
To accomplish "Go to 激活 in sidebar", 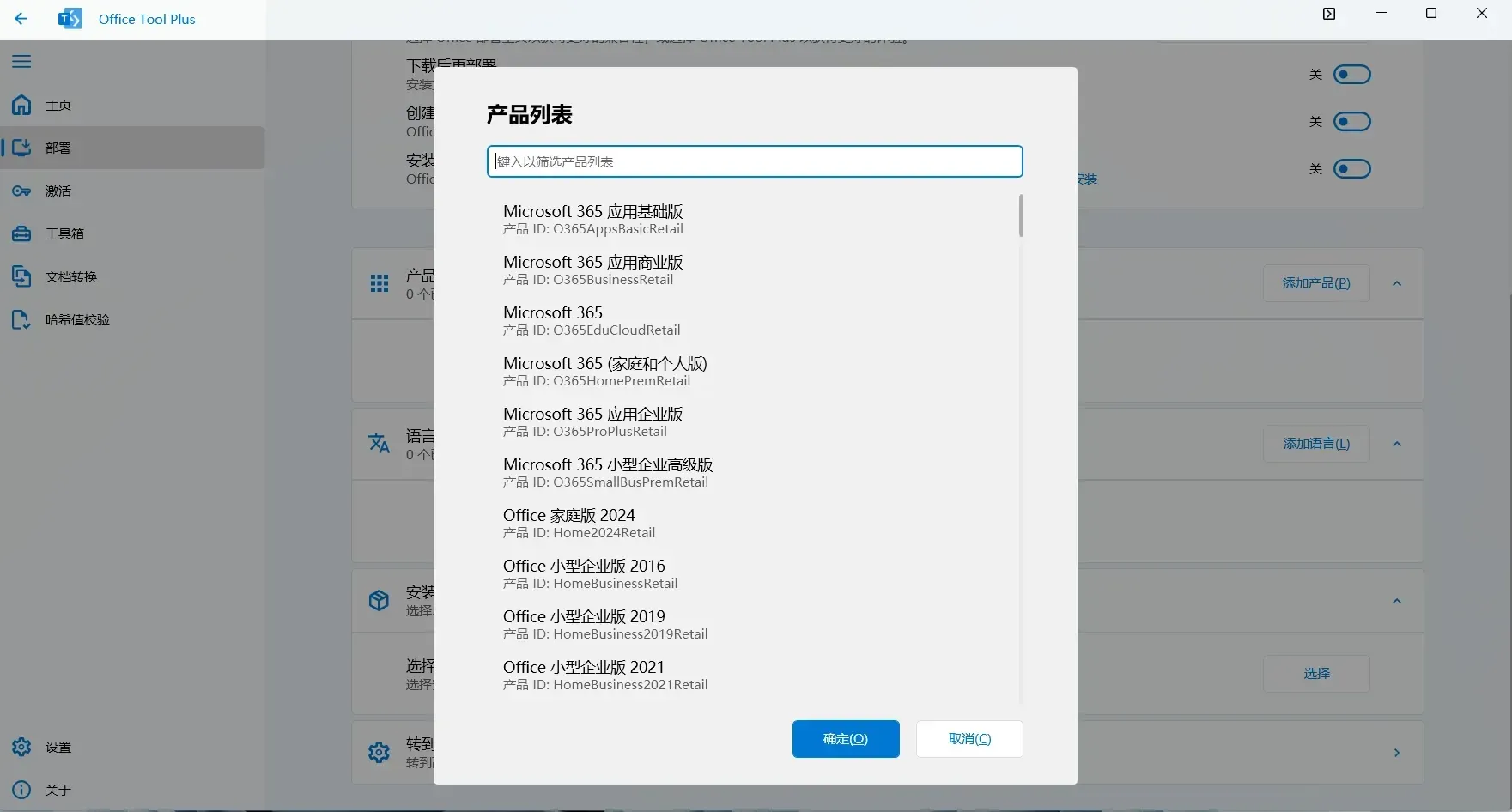I will [132, 191].
